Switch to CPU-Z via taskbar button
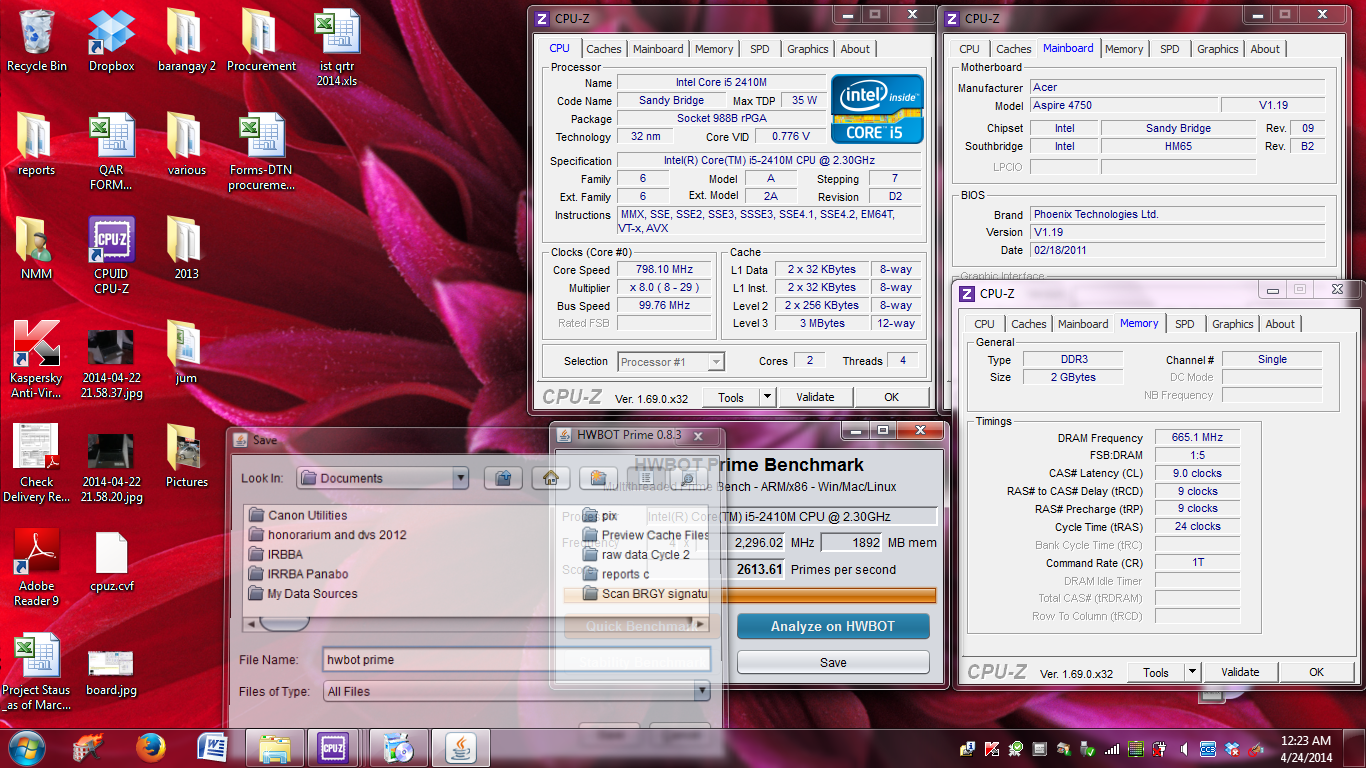 point(335,747)
